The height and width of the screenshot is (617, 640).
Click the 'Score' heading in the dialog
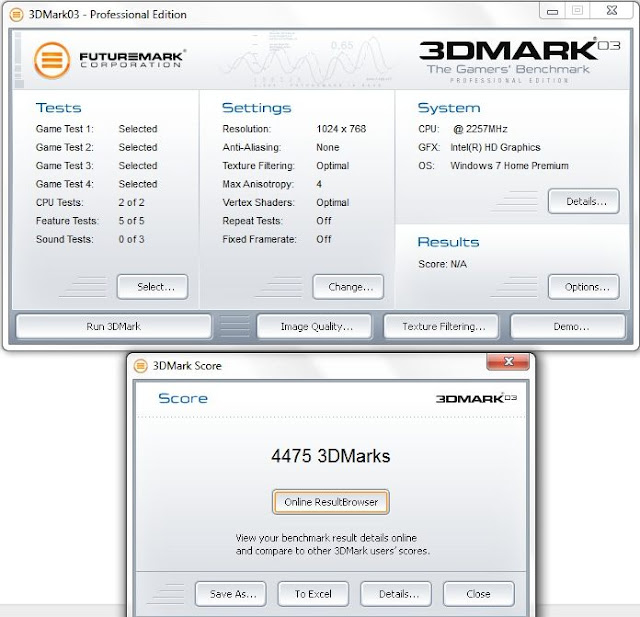[x=183, y=398]
